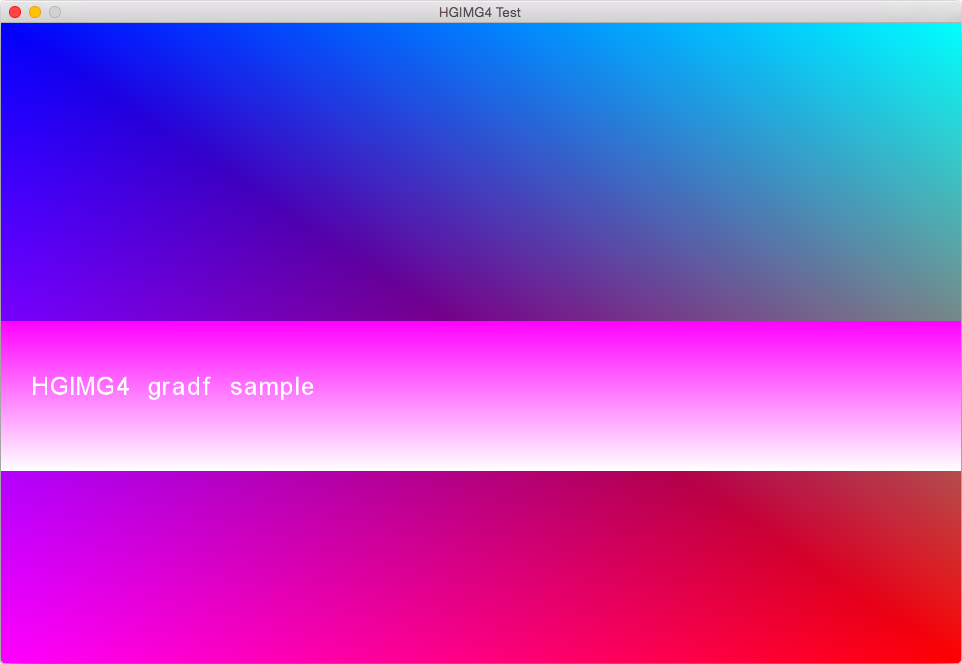Click the "HGIMG4 gradf sample" text
Viewport: 962px width, 664px height.
pyautogui.click(x=173, y=387)
